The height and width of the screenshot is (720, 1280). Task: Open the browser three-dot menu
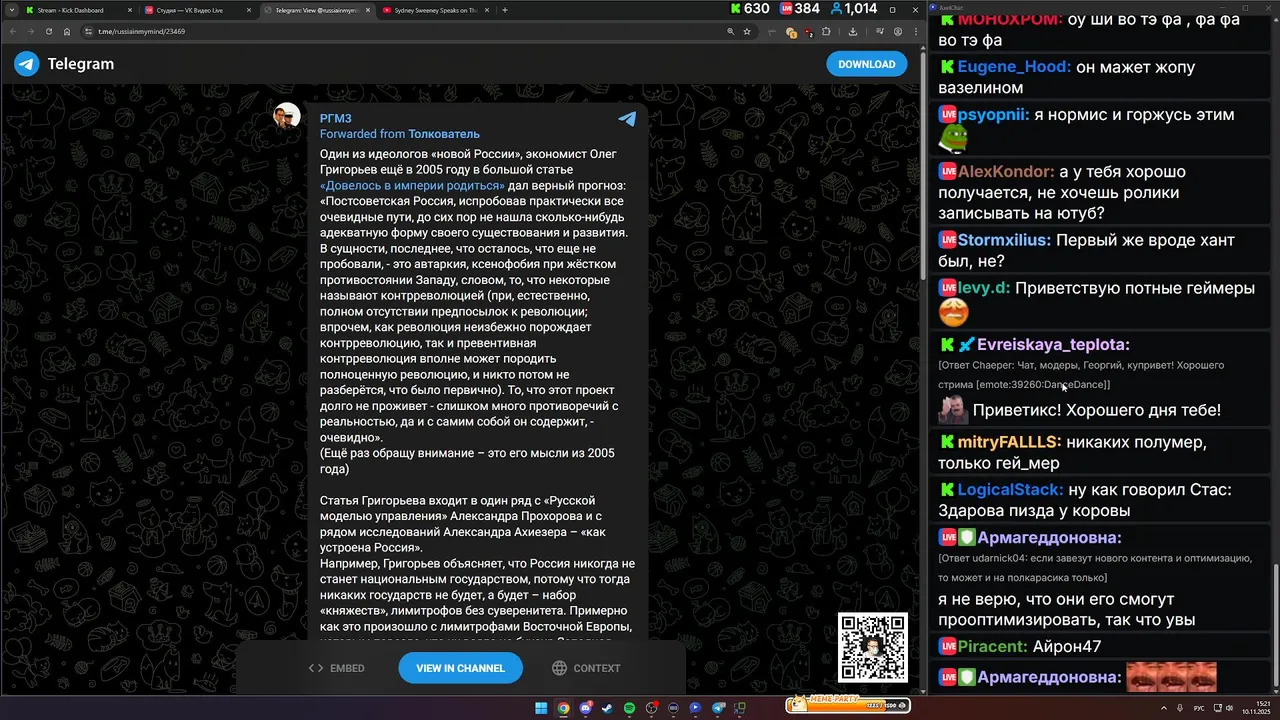(916, 31)
